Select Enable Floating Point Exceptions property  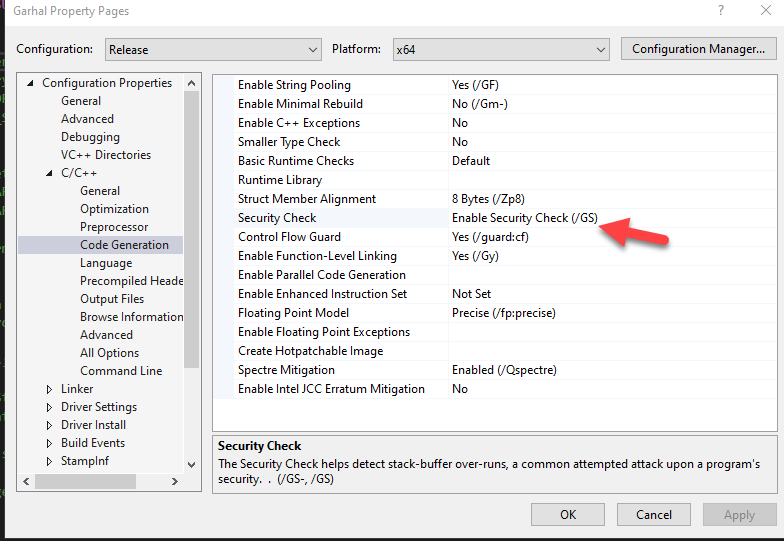pos(324,332)
